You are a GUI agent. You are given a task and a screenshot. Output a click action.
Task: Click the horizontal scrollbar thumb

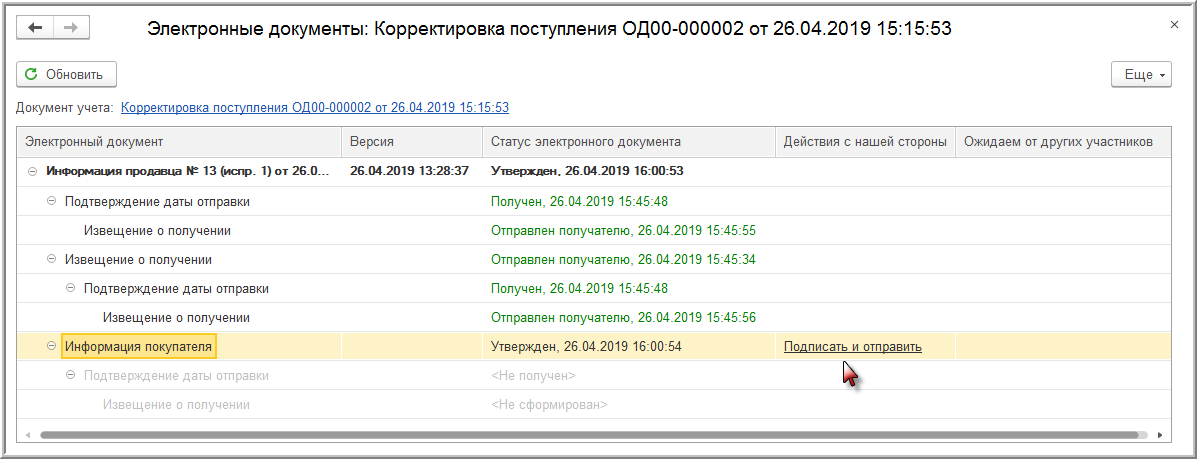(590, 435)
